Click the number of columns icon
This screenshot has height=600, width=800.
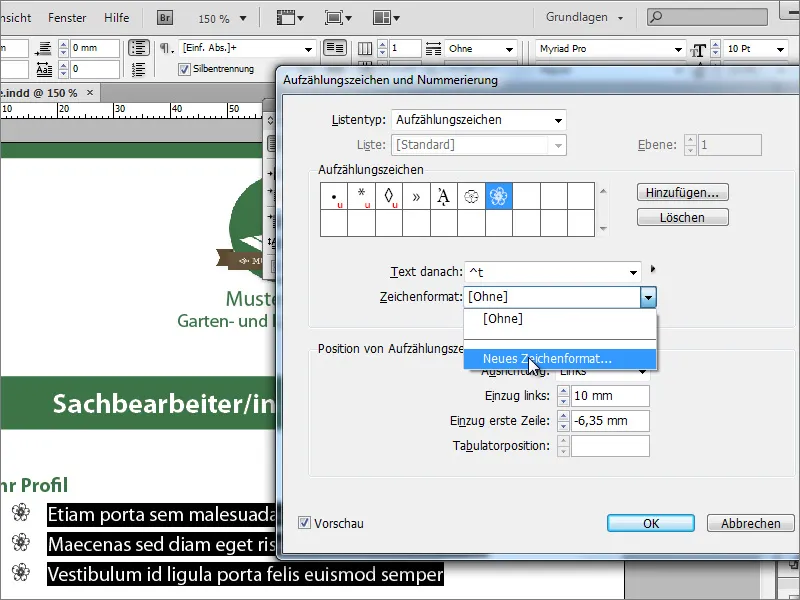point(365,48)
